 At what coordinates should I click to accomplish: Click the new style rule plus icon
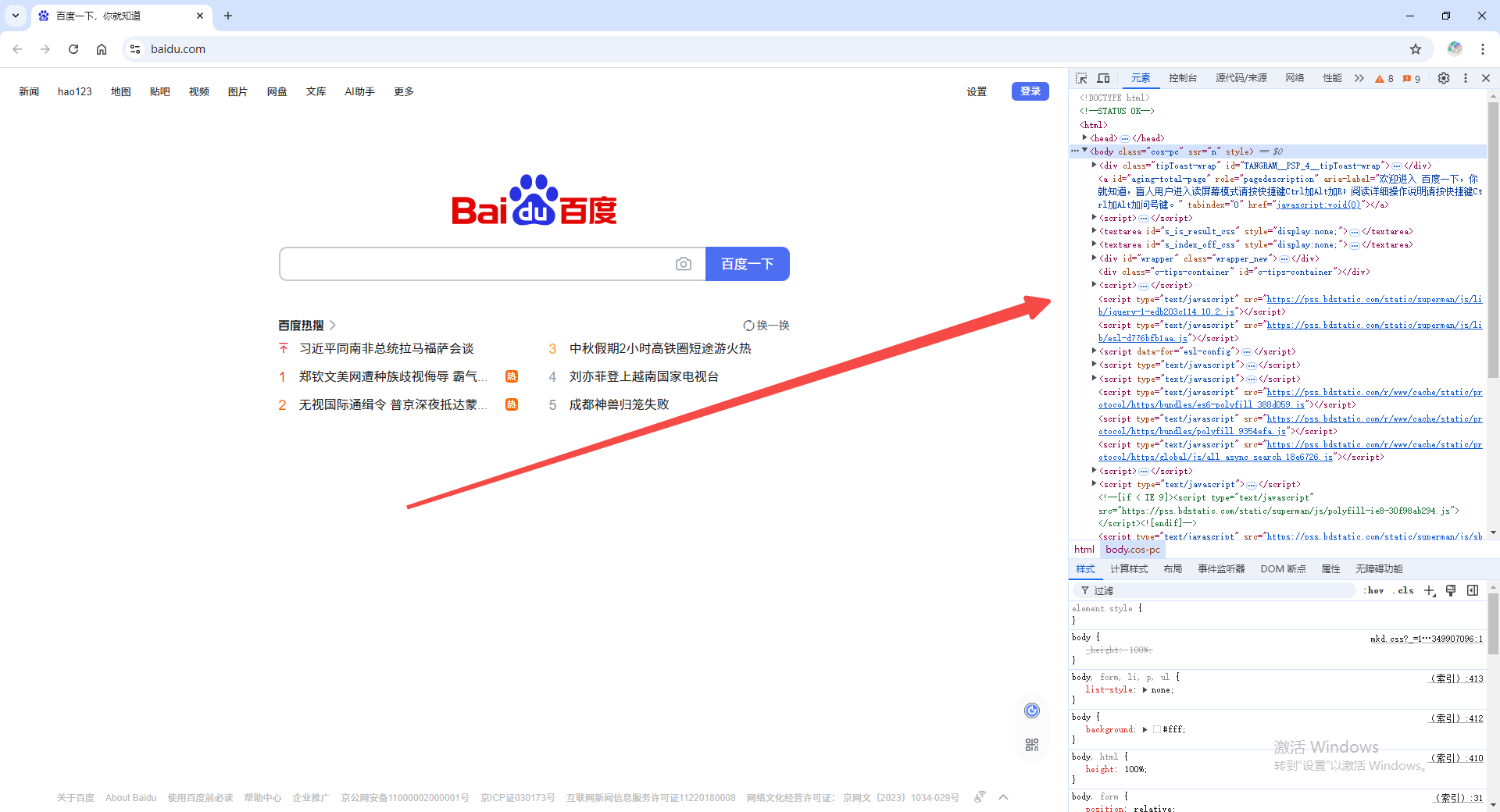click(1430, 591)
